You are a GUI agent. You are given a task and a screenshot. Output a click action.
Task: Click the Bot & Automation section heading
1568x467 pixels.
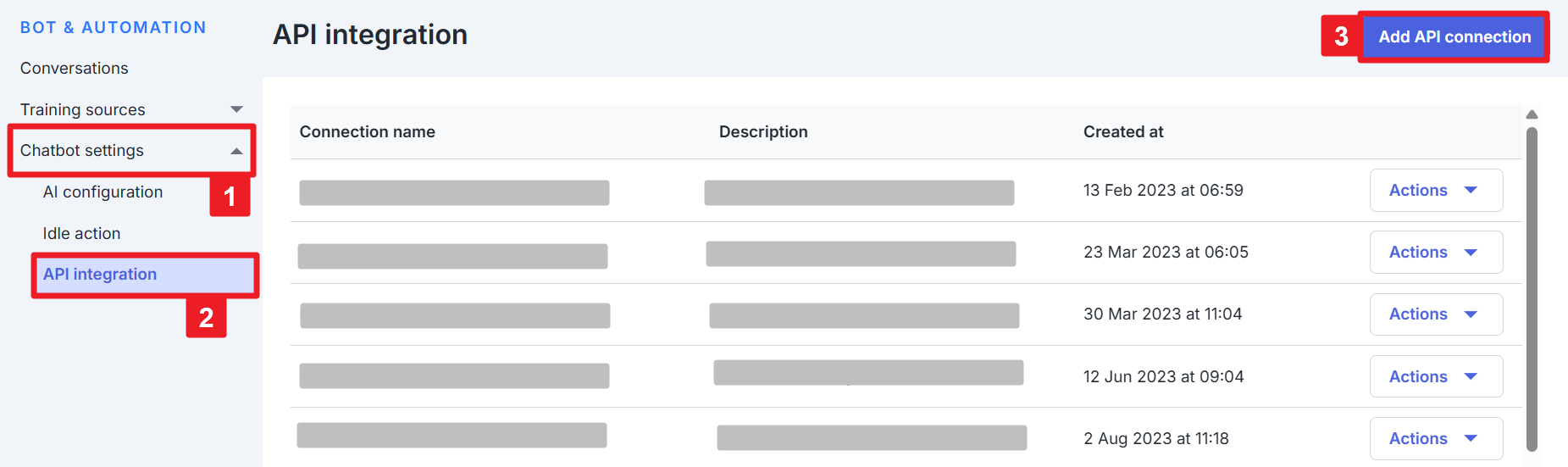click(x=113, y=28)
